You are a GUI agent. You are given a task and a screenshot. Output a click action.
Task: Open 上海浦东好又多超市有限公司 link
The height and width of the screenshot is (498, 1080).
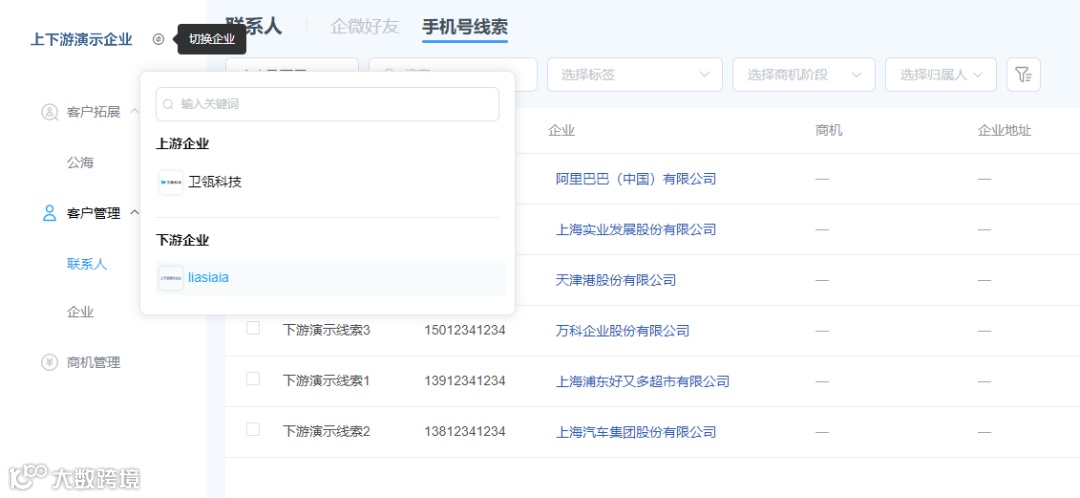[643, 381]
